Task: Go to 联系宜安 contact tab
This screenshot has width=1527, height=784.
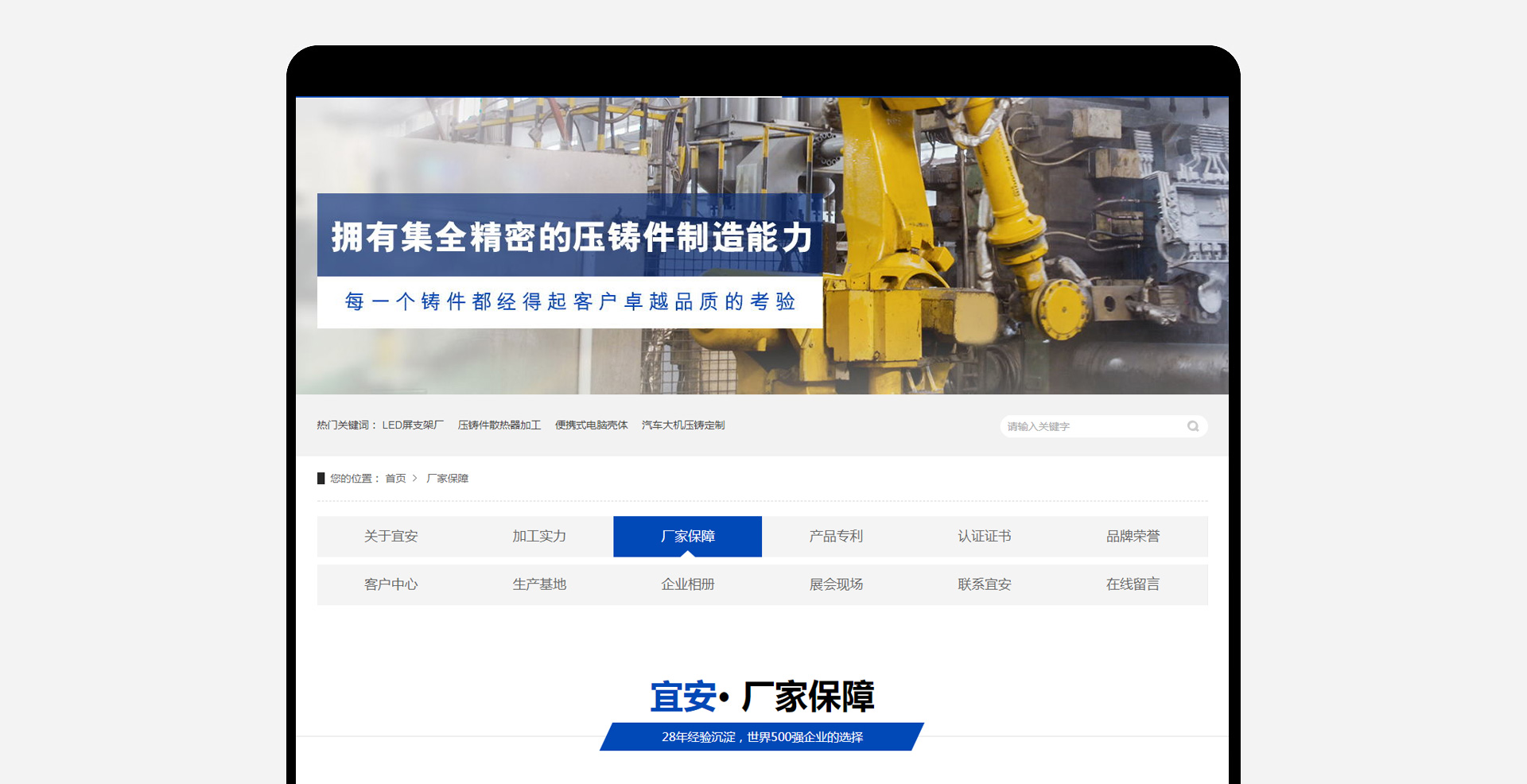Action: pos(984,584)
